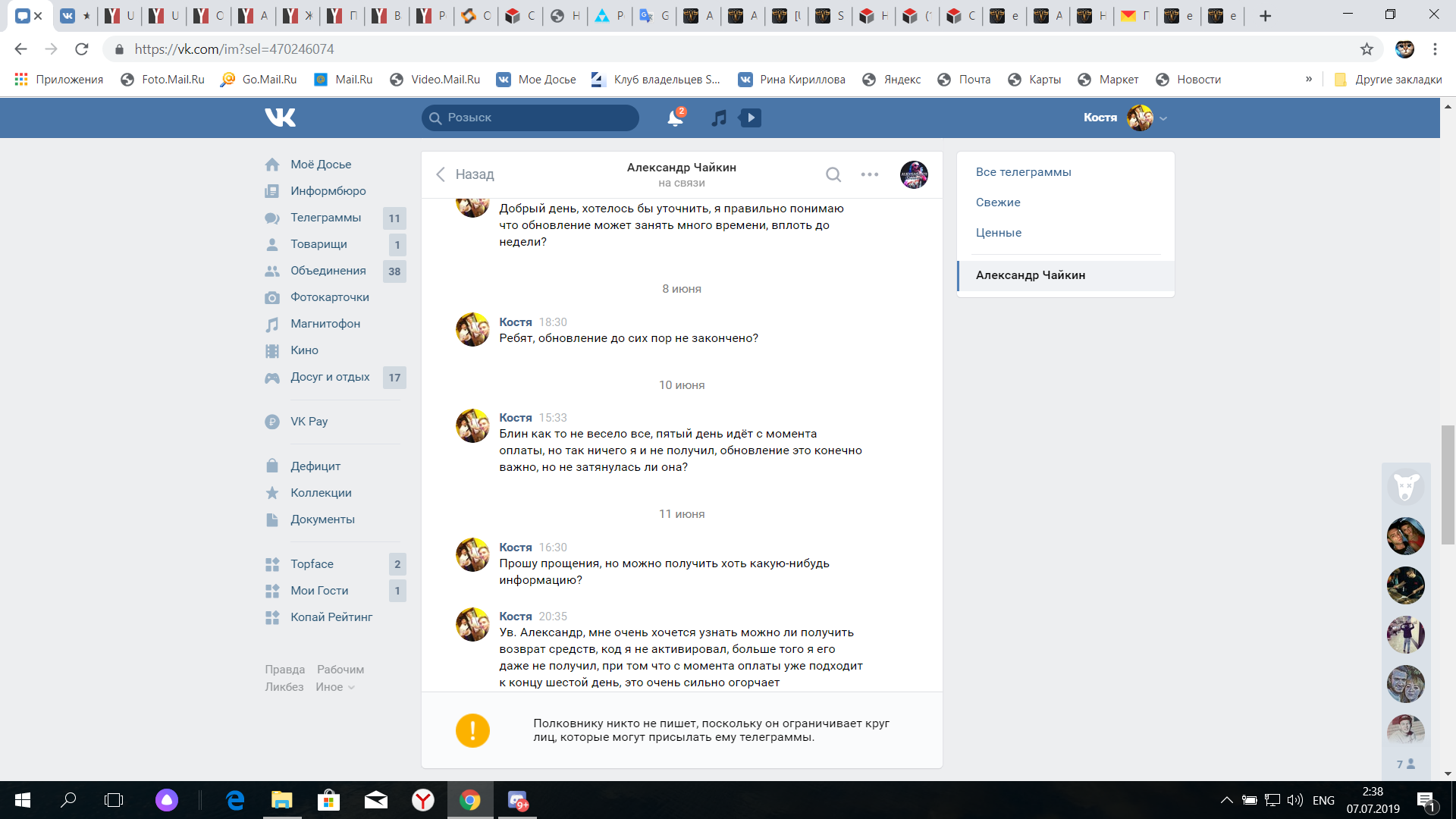This screenshot has width=1456, height=819.
Task: Click the Все телеграммы link
Action: tap(1023, 172)
